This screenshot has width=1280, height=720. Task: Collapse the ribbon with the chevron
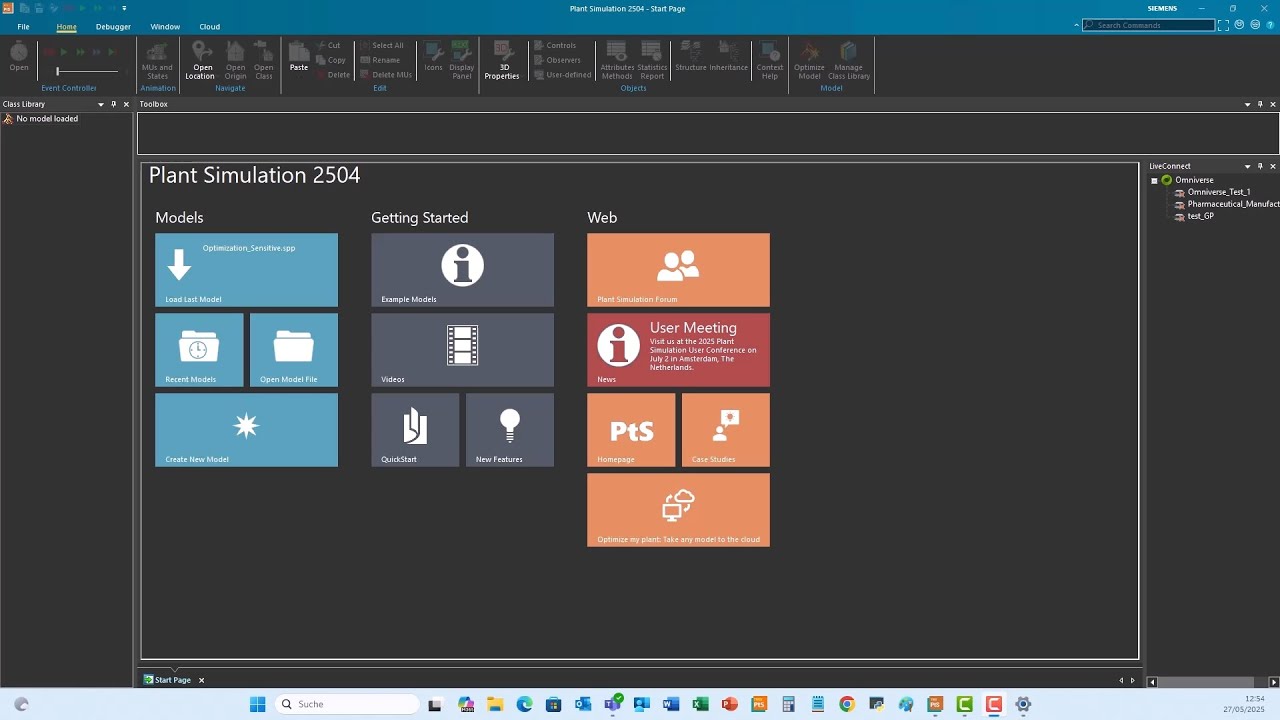[x=1077, y=25]
